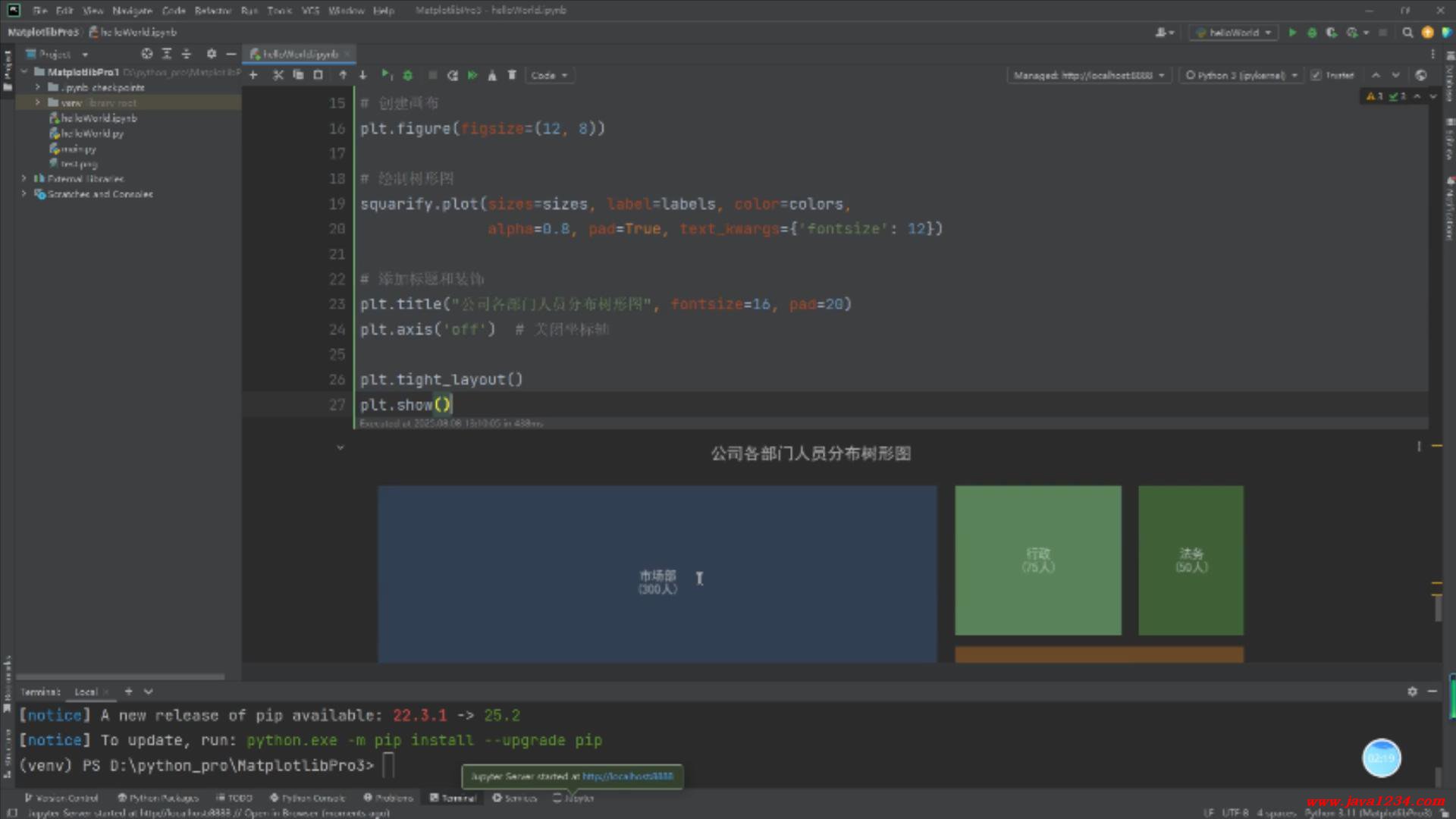The height and width of the screenshot is (819, 1456).
Task: Expand the venv folder in tree
Action: click(x=38, y=102)
